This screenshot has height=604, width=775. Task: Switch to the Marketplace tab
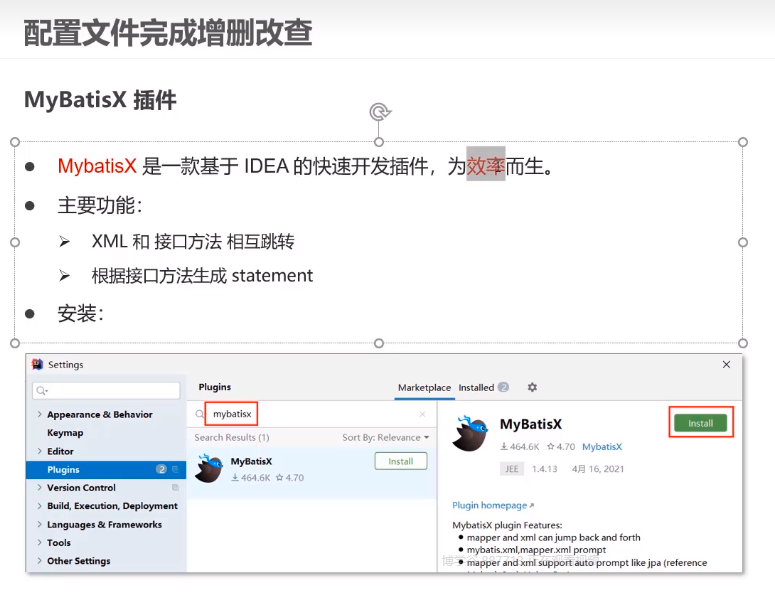[x=424, y=388]
